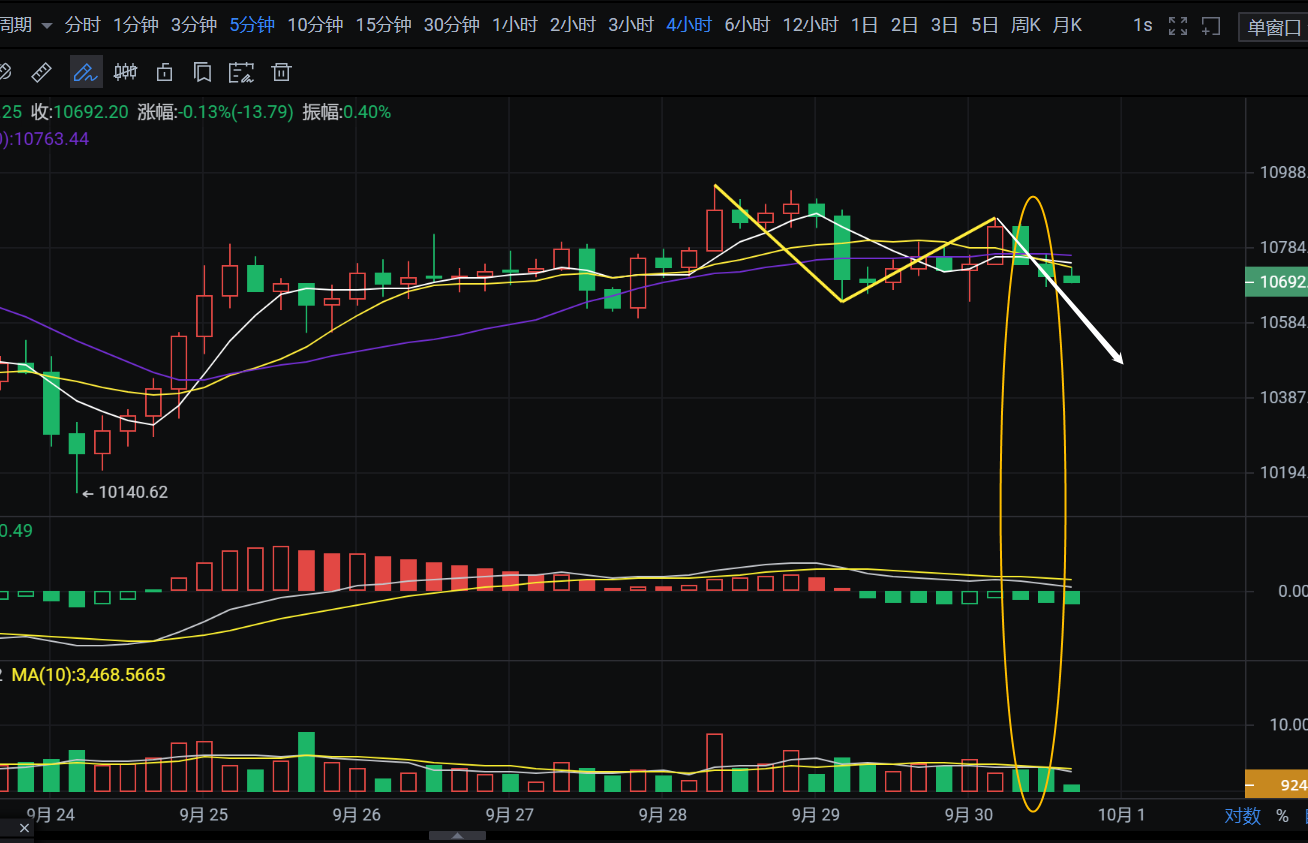
Task: Switch to the 1日 timeframe
Action: [x=864, y=25]
